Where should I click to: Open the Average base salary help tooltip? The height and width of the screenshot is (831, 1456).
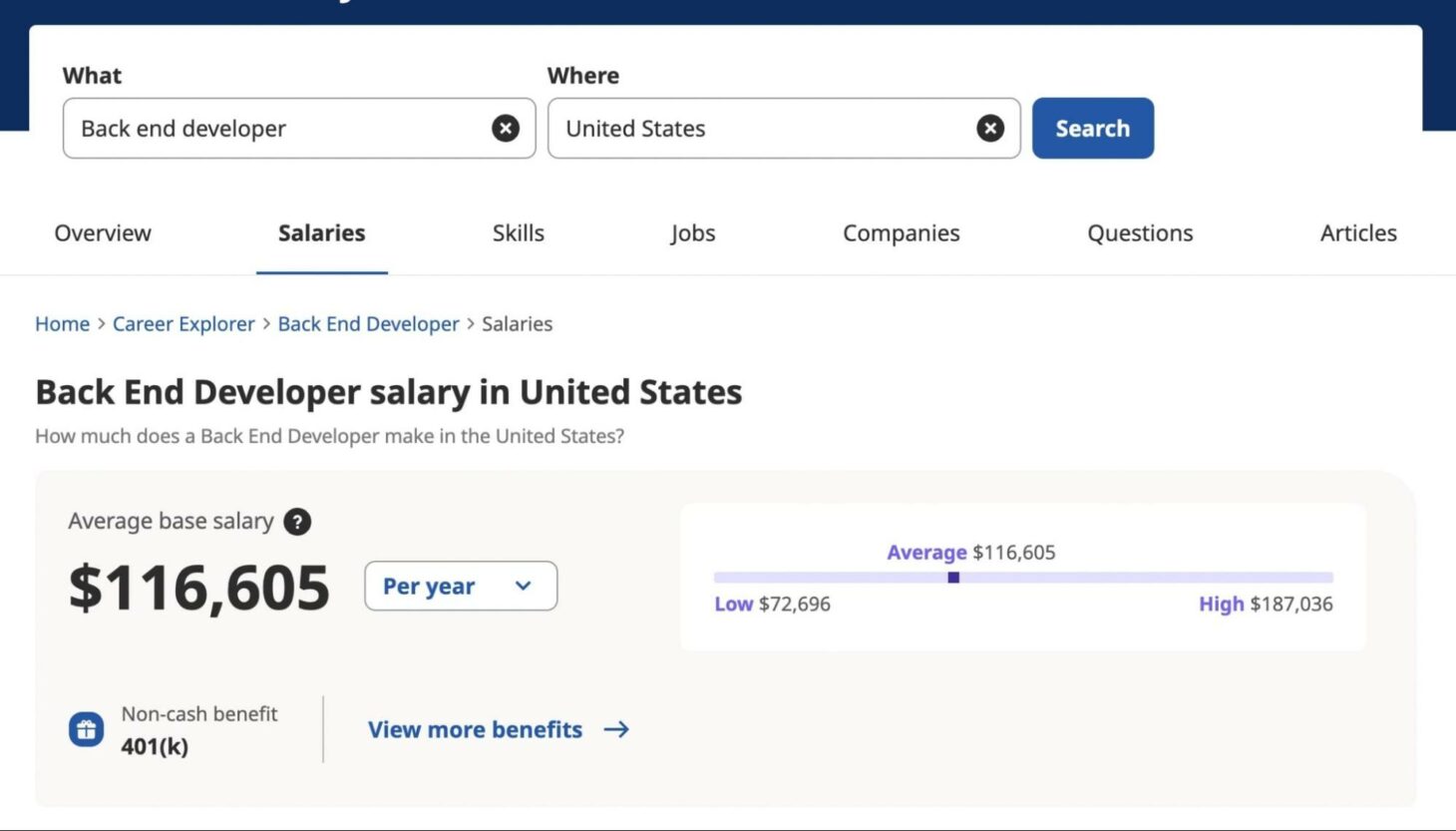[x=296, y=521]
